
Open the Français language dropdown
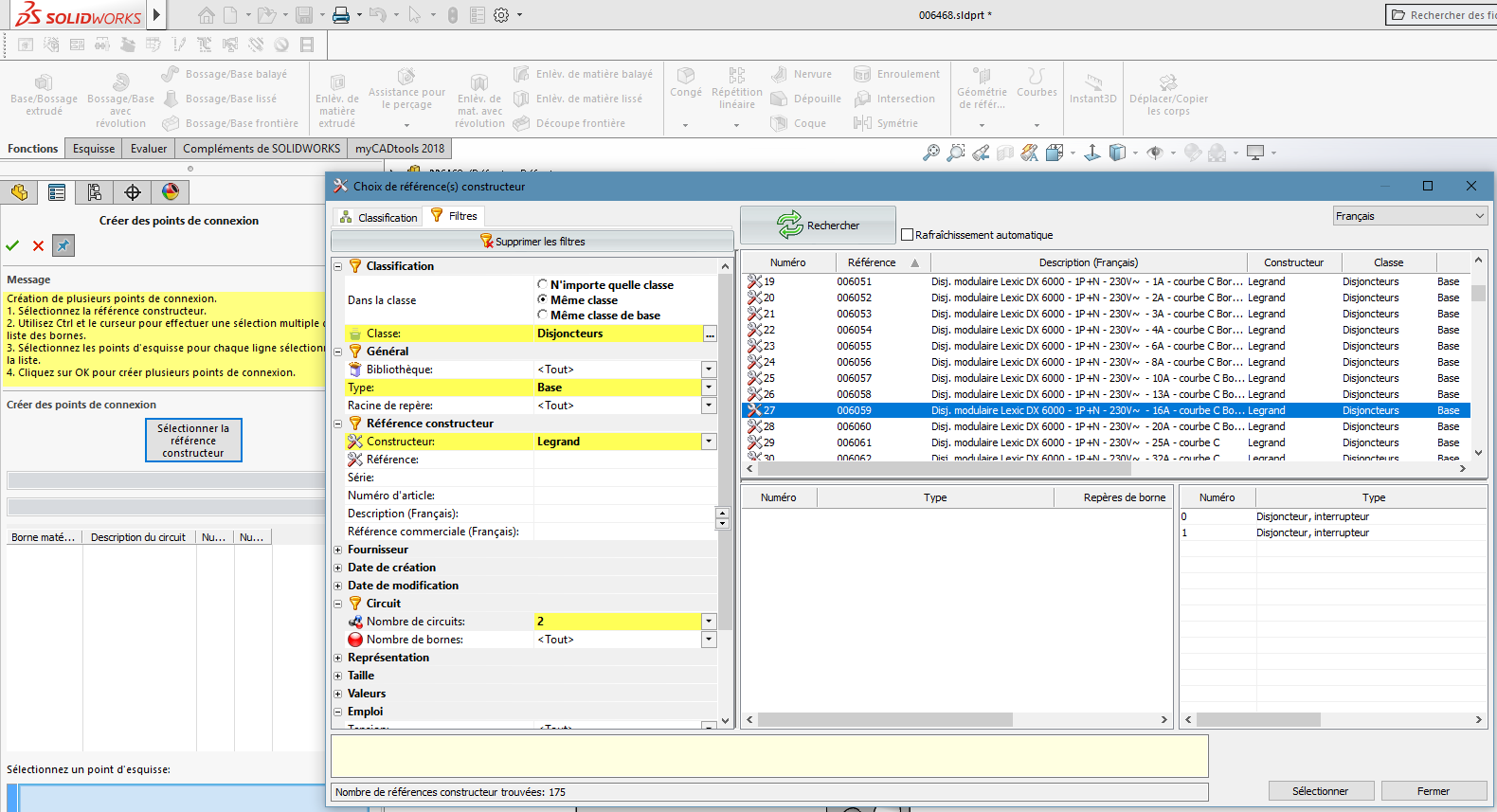[x=1410, y=216]
